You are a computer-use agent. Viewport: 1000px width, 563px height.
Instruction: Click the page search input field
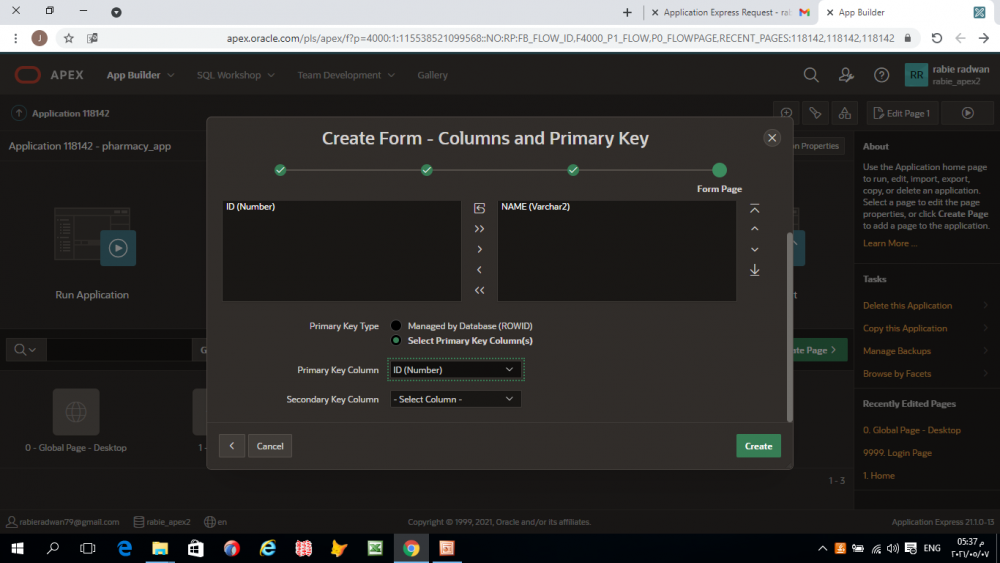[119, 349]
